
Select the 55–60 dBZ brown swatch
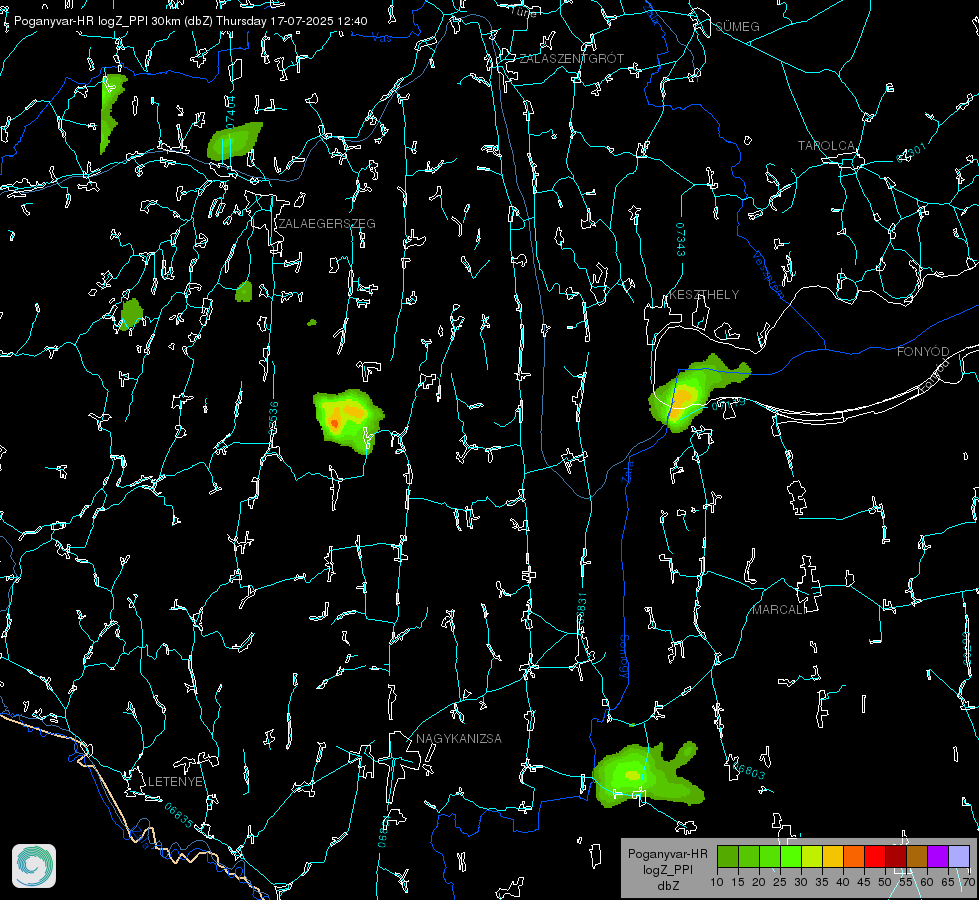tap(917, 856)
